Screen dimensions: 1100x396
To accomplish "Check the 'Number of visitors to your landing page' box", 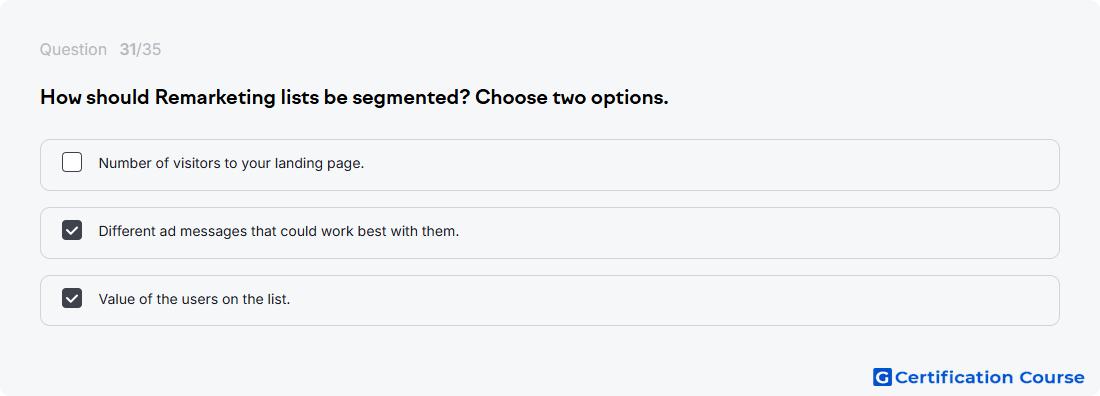I will tap(72, 162).
